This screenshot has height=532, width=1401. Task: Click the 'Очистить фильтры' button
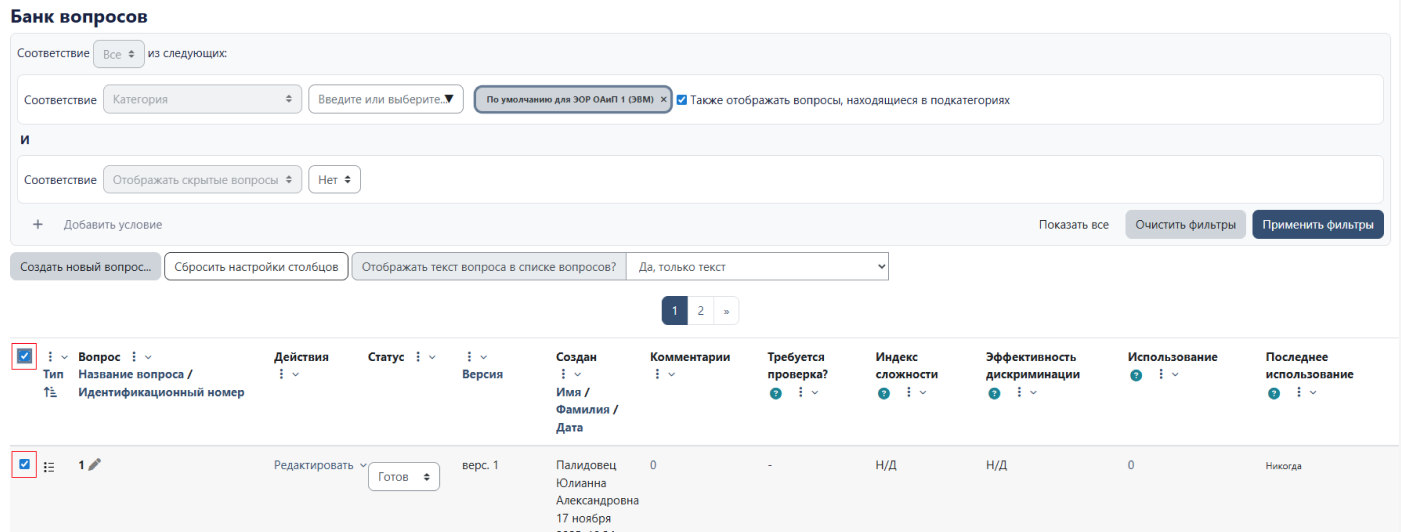[x=1186, y=225]
